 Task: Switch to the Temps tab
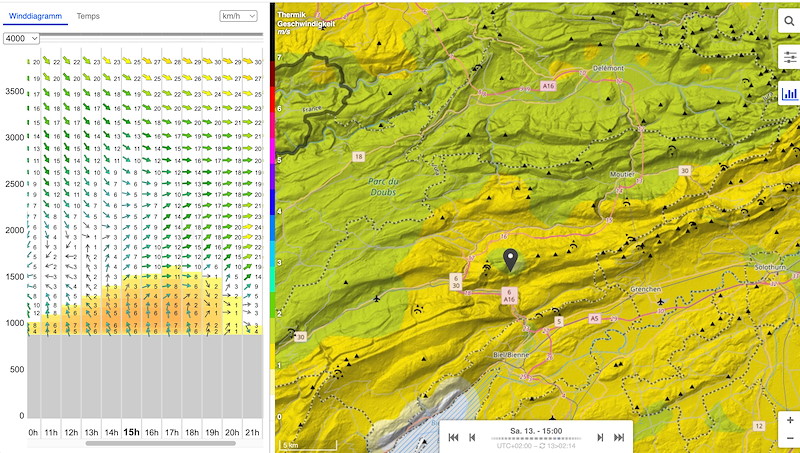click(88, 17)
